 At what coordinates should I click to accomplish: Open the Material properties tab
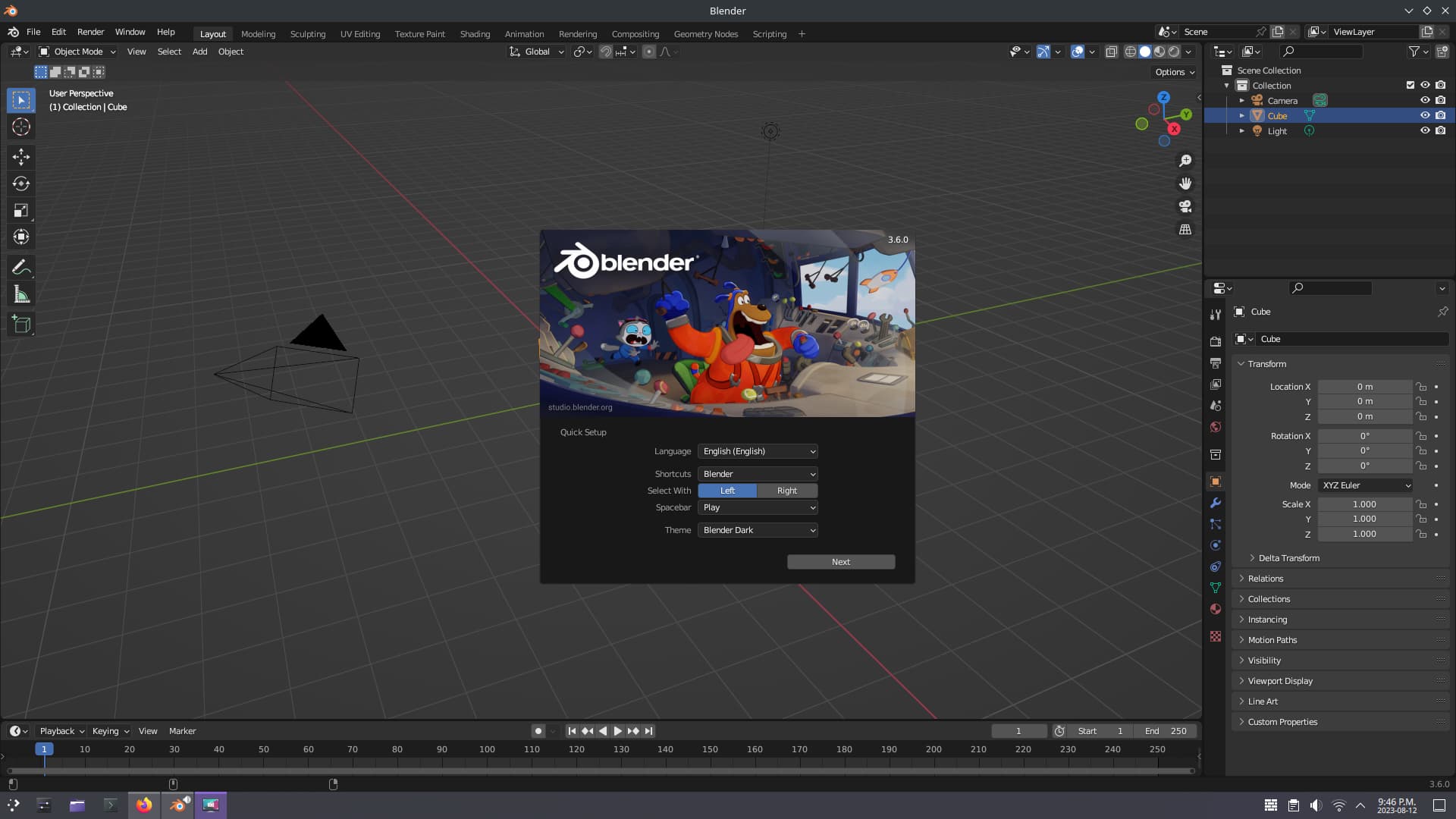[1216, 609]
